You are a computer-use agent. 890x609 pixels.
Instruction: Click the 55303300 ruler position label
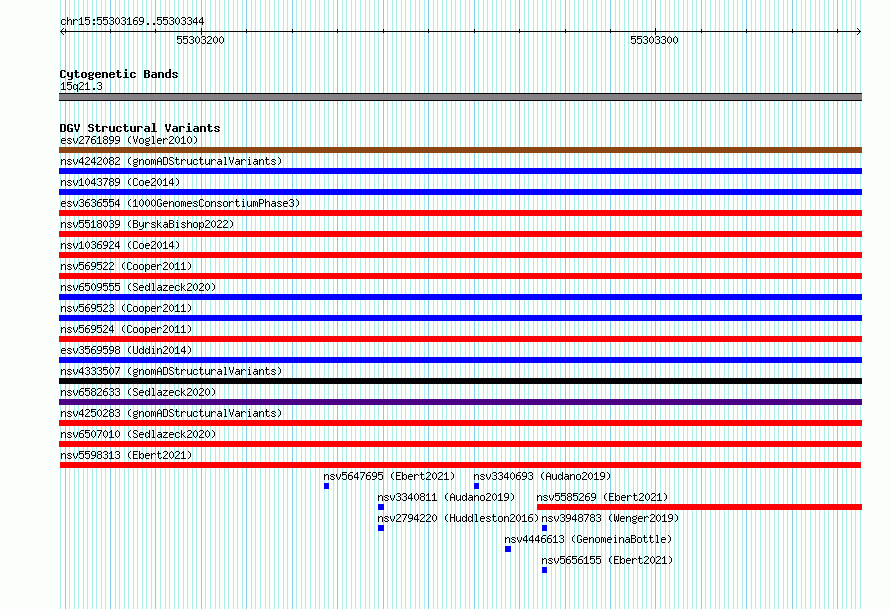(x=654, y=40)
